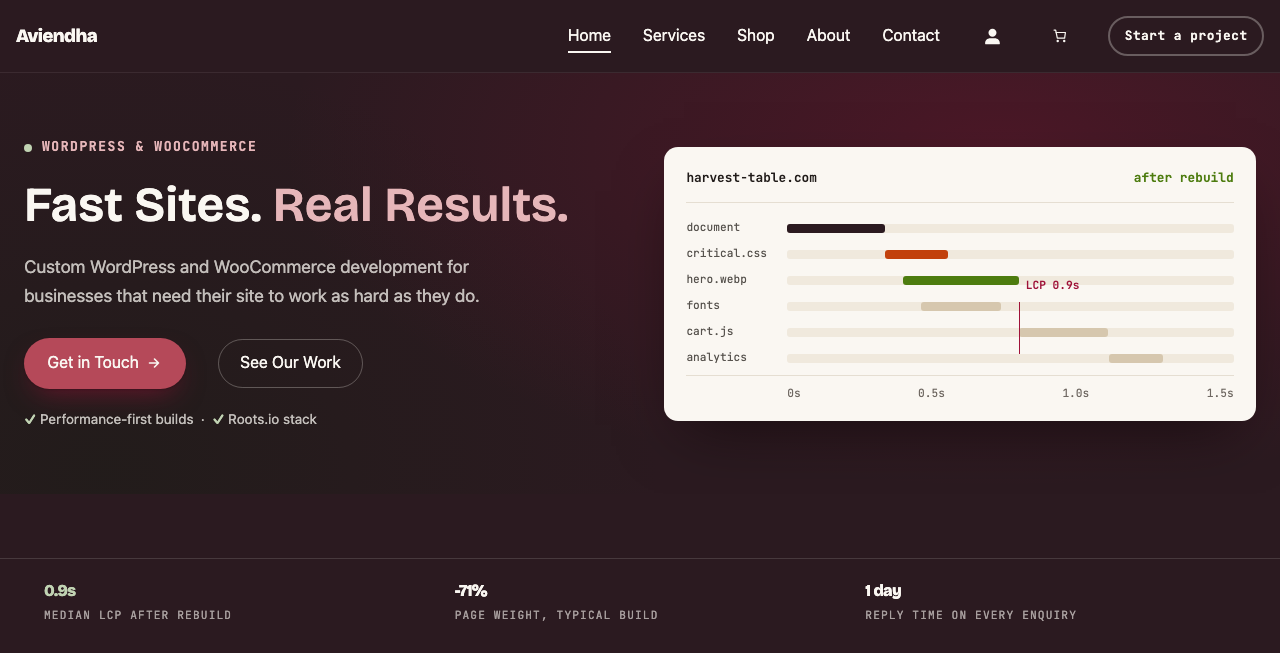Select Contact in the navigation
This screenshot has width=1280, height=653.
(x=911, y=36)
